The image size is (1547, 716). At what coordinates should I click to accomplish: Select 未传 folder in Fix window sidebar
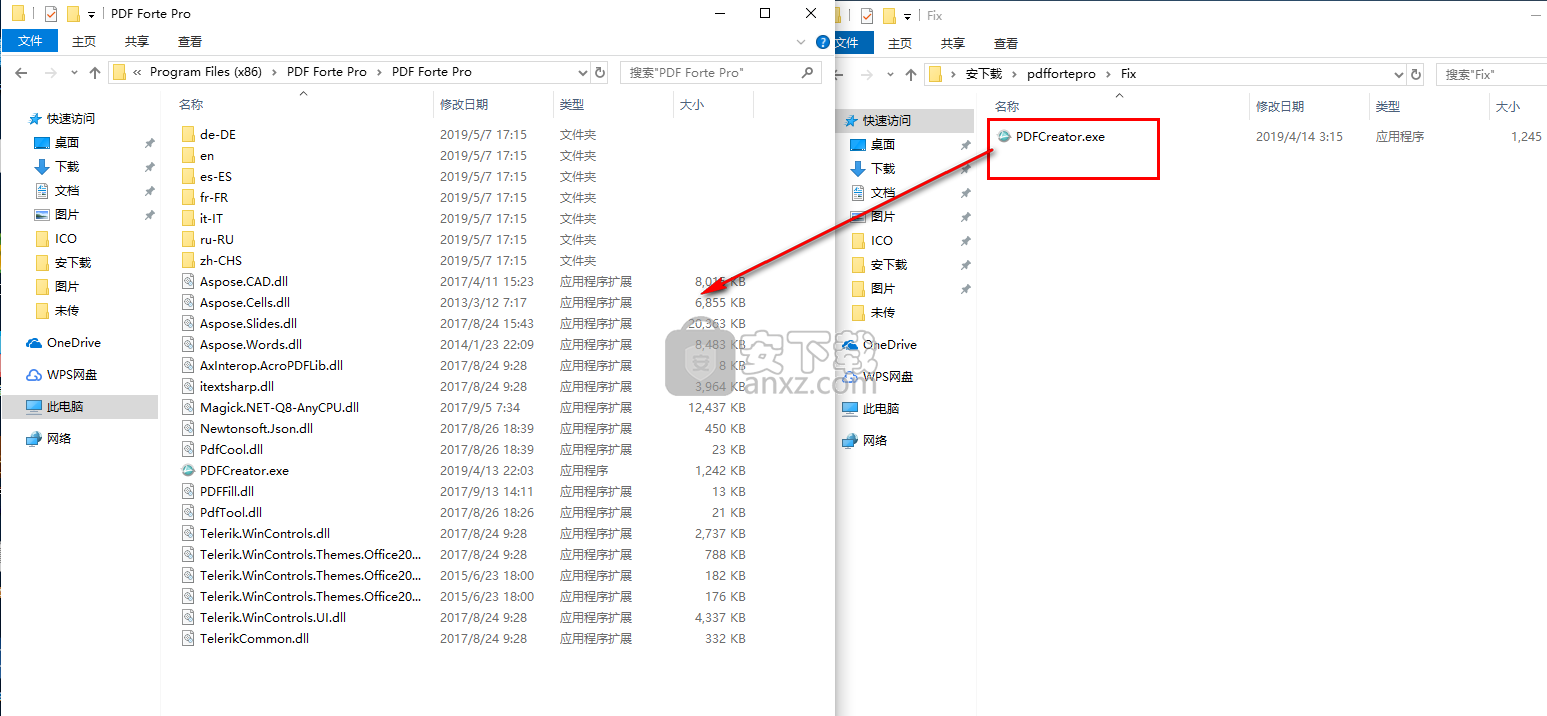click(x=882, y=312)
